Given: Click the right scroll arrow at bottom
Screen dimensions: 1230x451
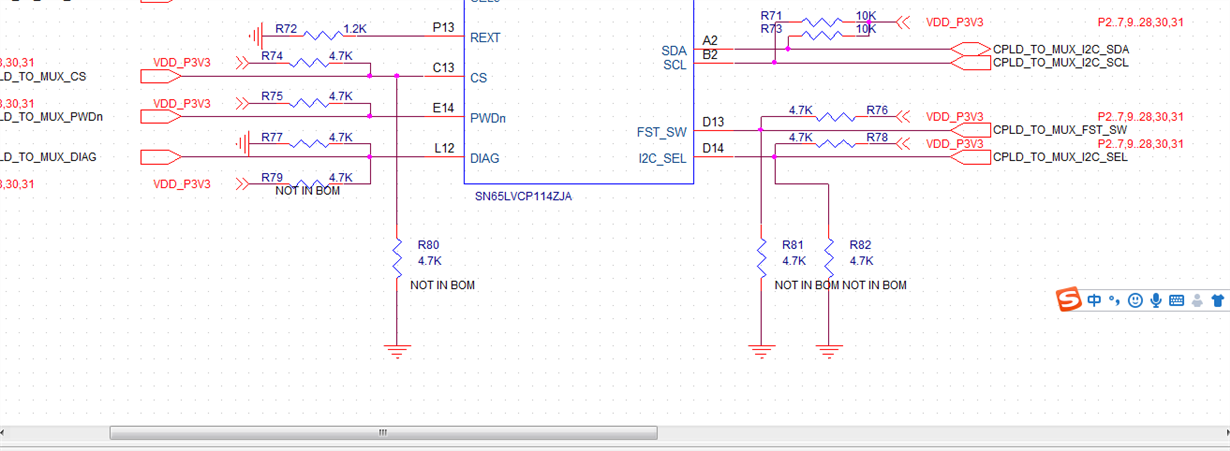Looking at the screenshot, I should click(1223, 433).
